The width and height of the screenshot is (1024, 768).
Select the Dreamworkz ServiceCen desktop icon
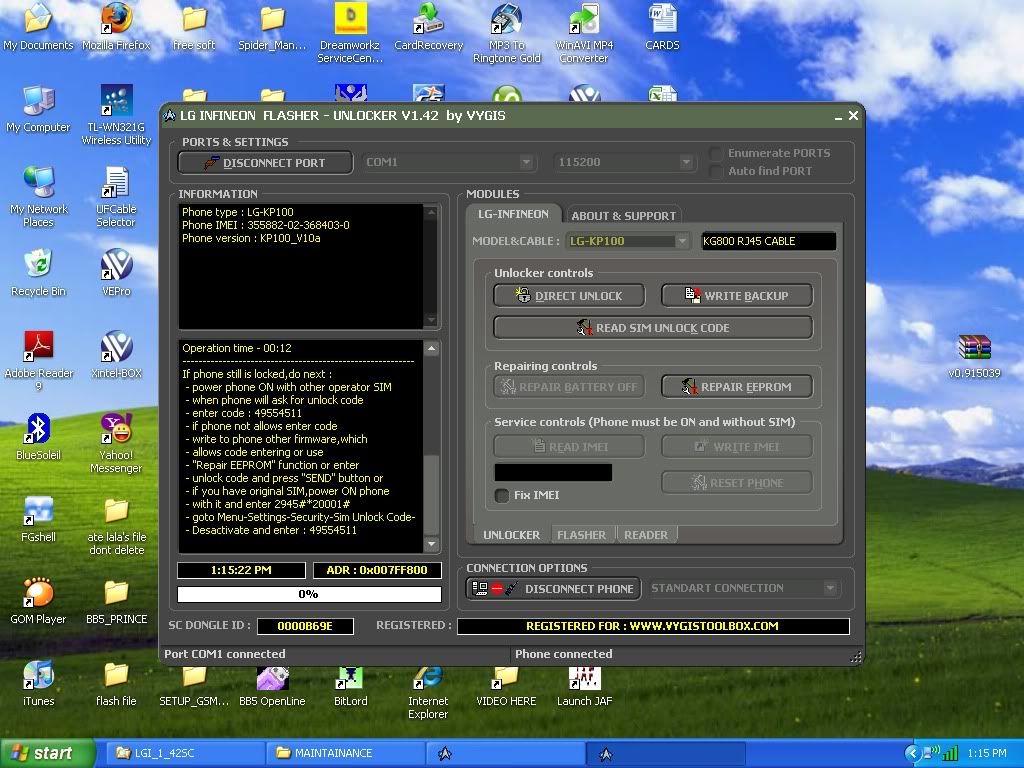[x=350, y=33]
